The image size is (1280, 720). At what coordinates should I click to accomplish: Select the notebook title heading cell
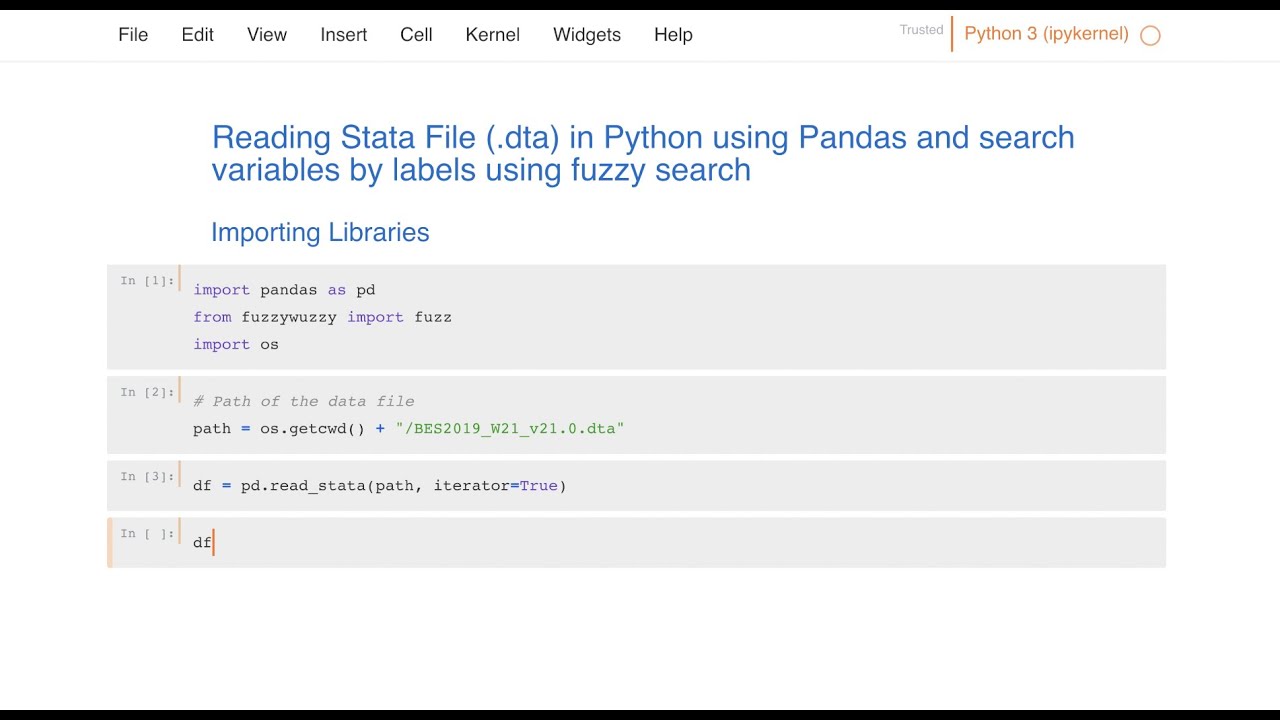click(643, 153)
